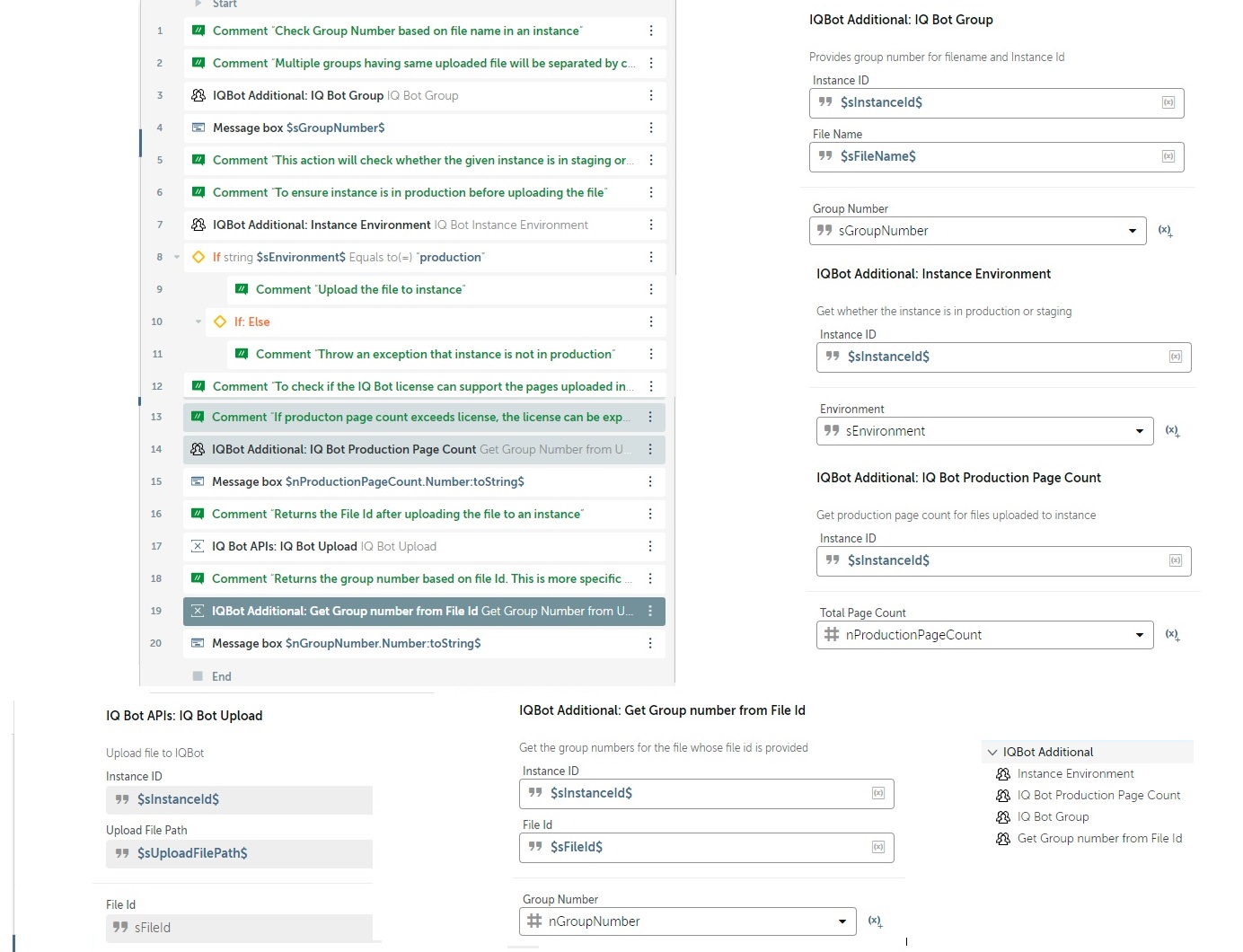
Task: Click Instance ID field under Instance Environment
Action: (x=1004, y=357)
